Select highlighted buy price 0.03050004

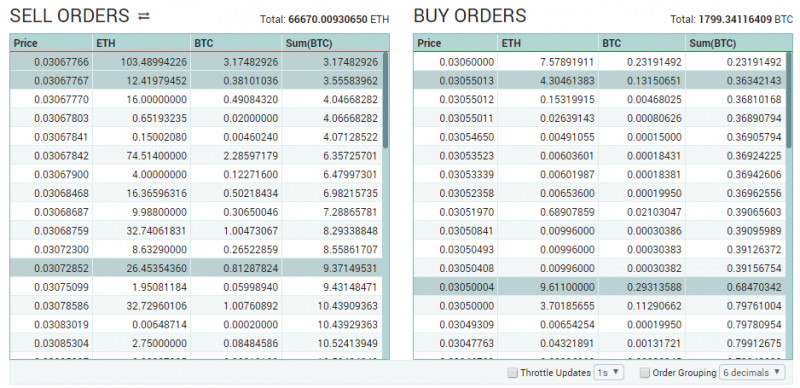pos(466,287)
